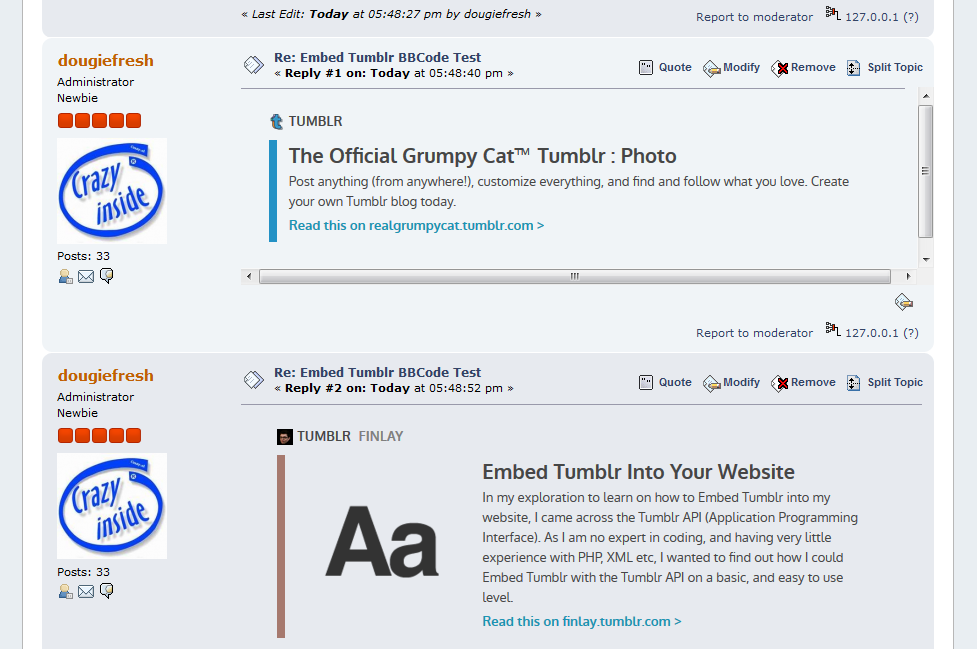Click the Split Topic icon in reply #1
Image resolution: width=977 pixels, height=649 pixels.
pyautogui.click(x=854, y=67)
